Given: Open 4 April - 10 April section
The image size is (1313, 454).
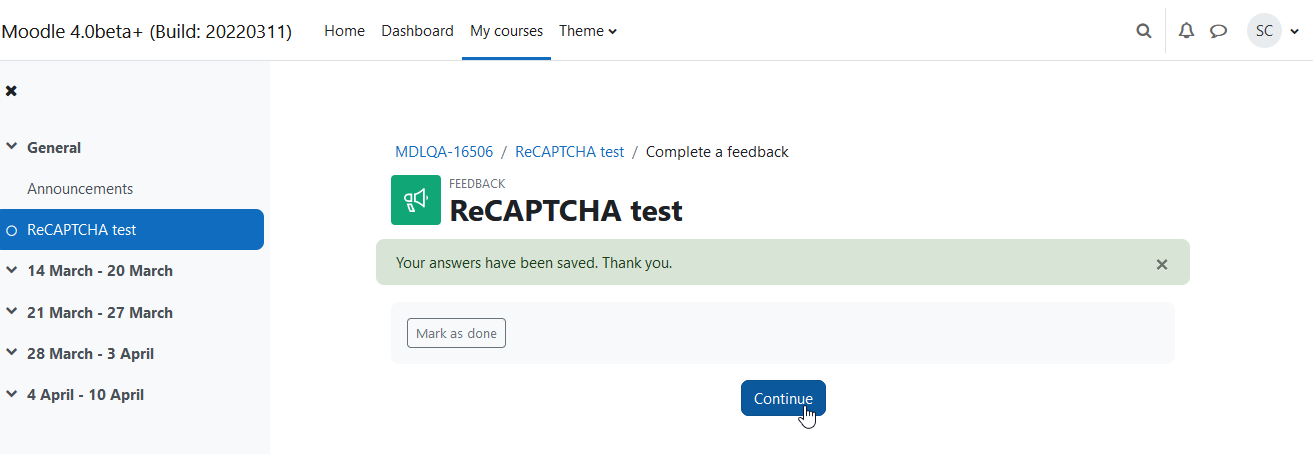Looking at the screenshot, I should (x=85, y=395).
